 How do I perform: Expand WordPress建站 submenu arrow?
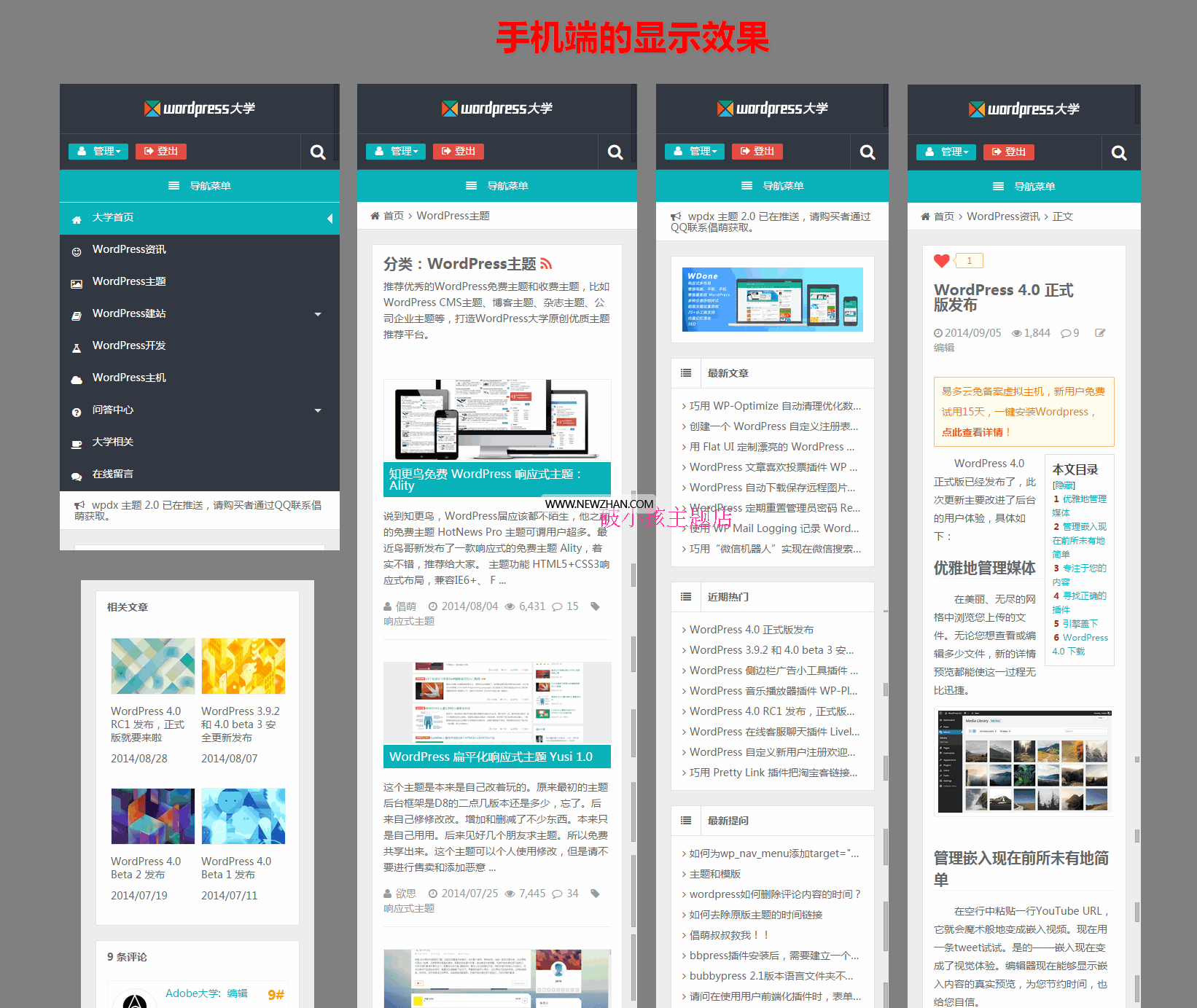(318, 314)
